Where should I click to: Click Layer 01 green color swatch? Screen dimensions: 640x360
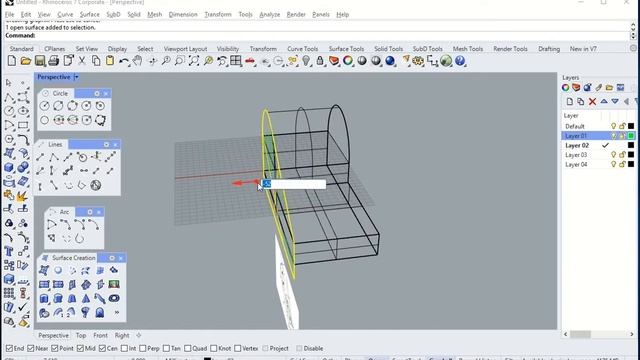631,136
